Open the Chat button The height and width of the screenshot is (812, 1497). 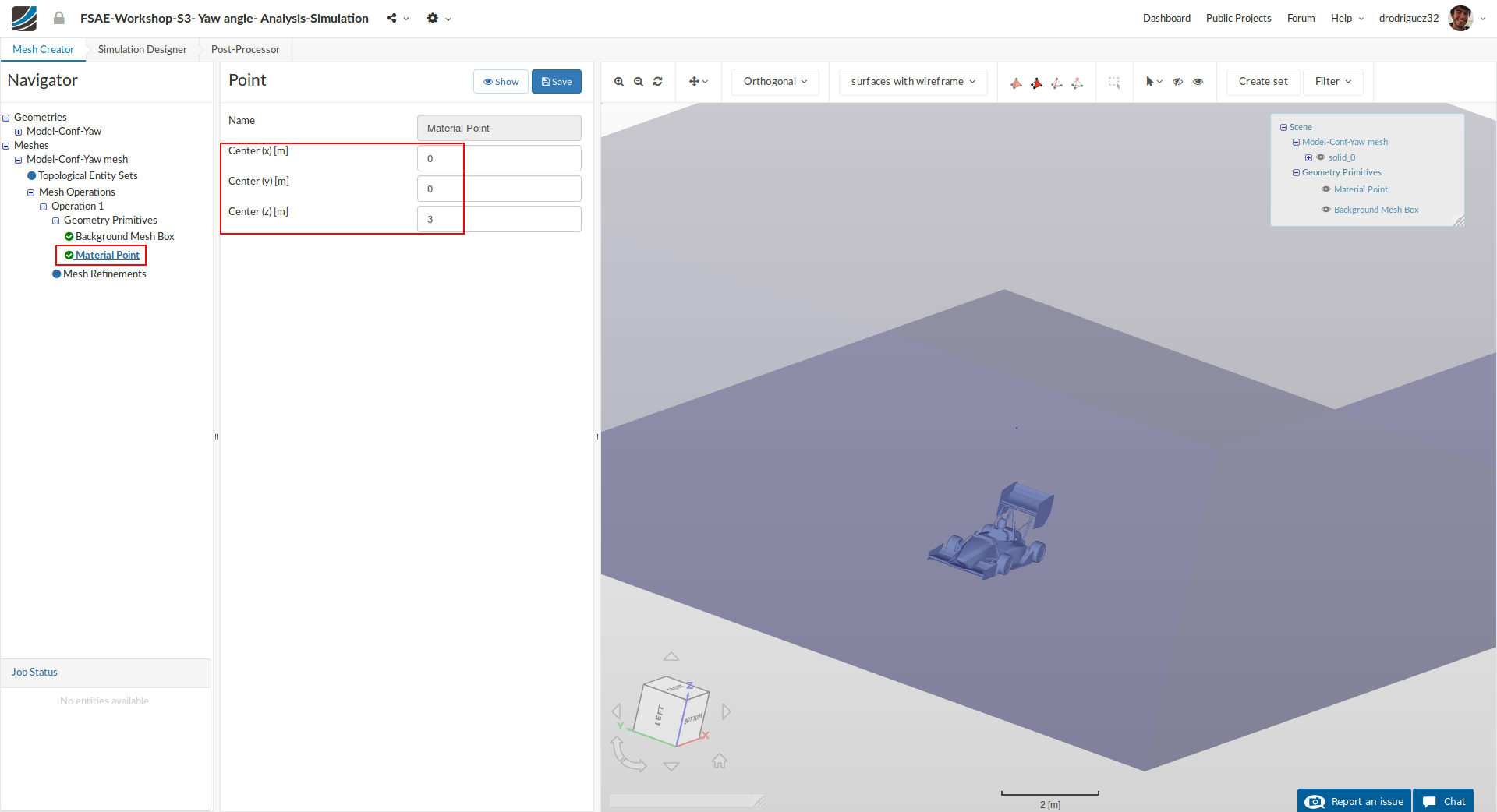(x=1443, y=801)
